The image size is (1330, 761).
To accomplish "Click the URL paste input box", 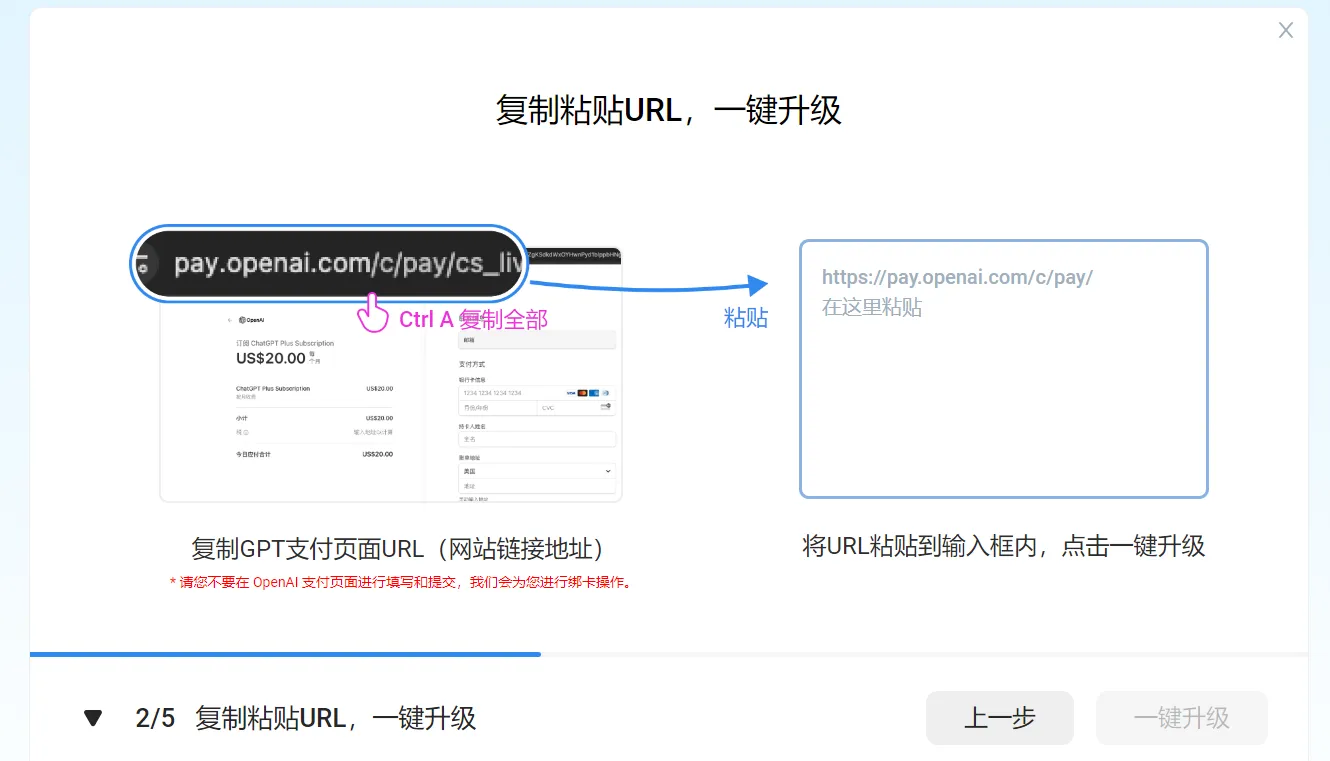I will coord(1004,368).
